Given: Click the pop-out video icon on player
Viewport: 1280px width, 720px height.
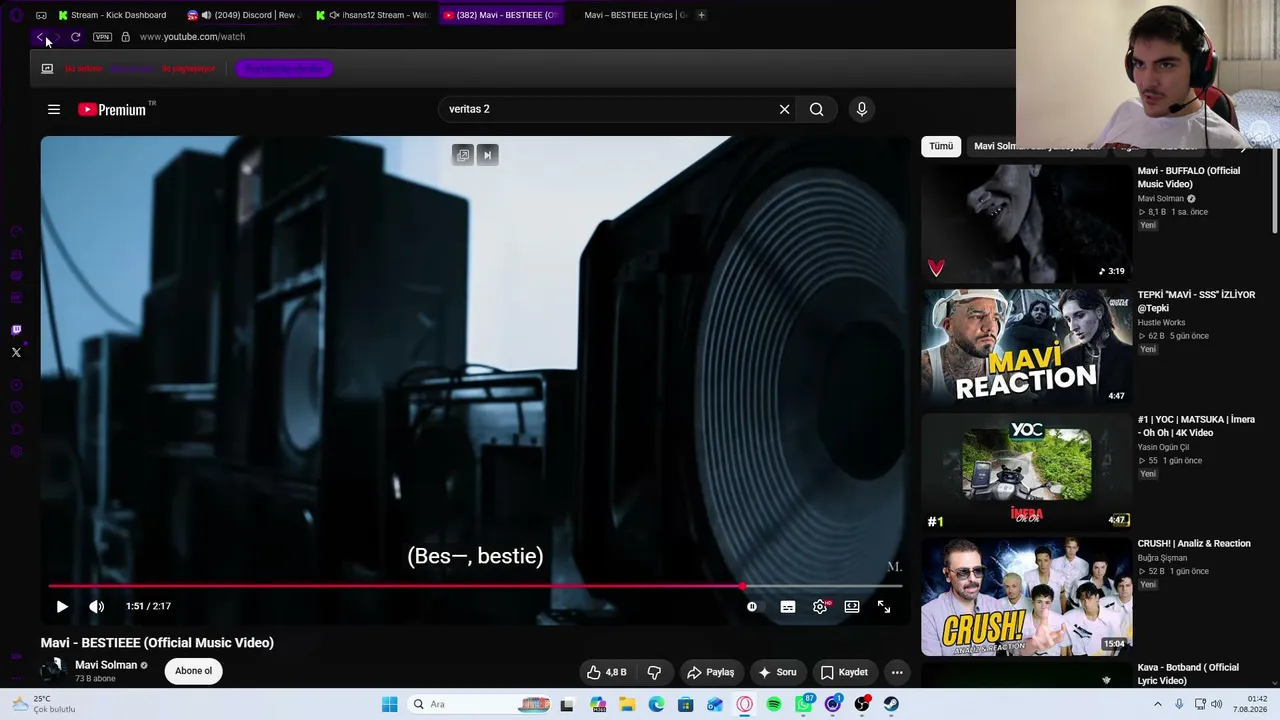Looking at the screenshot, I should tap(462, 155).
